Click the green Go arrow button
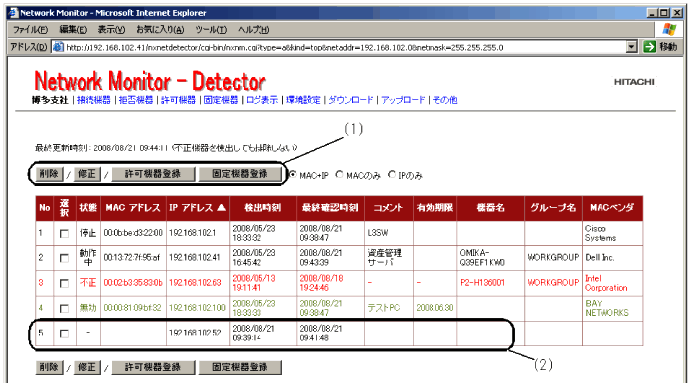This screenshot has height=386, width=688. point(649,46)
